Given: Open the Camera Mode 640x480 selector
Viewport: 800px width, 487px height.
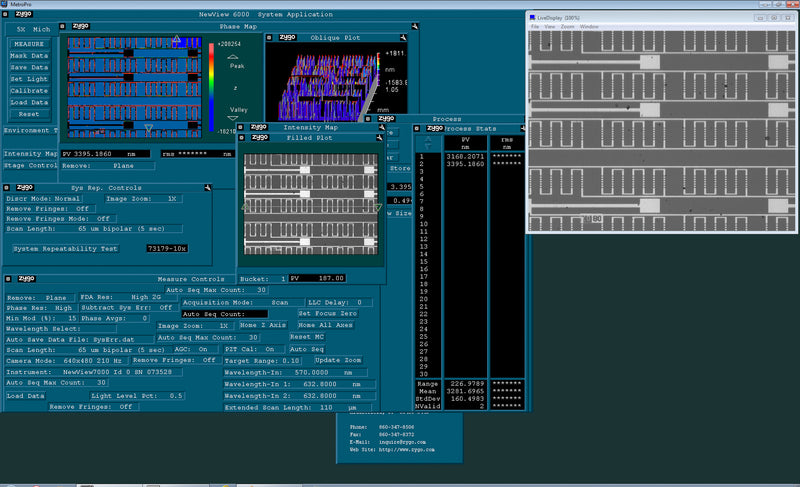Looking at the screenshot, I should click(64, 360).
